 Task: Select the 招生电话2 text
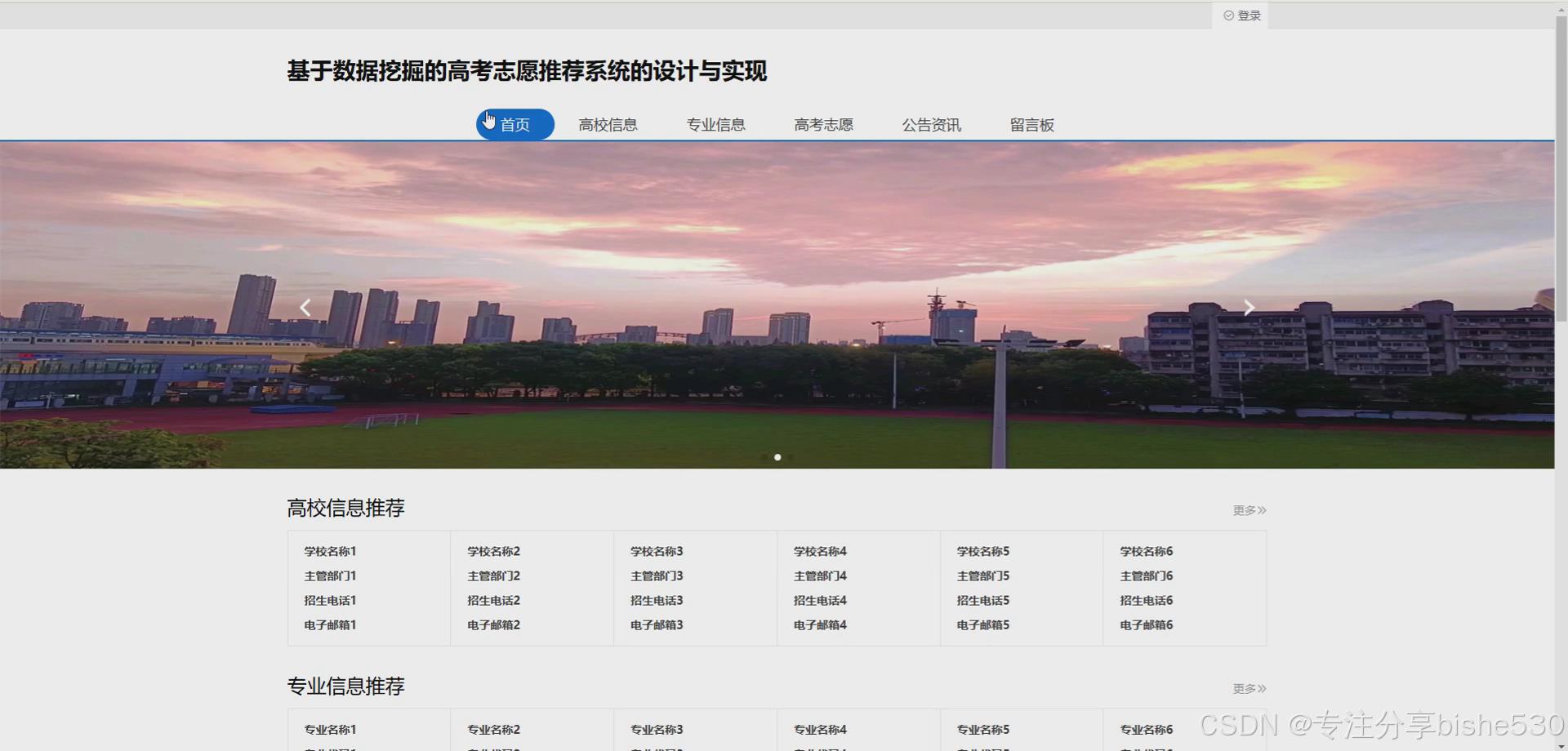(493, 601)
